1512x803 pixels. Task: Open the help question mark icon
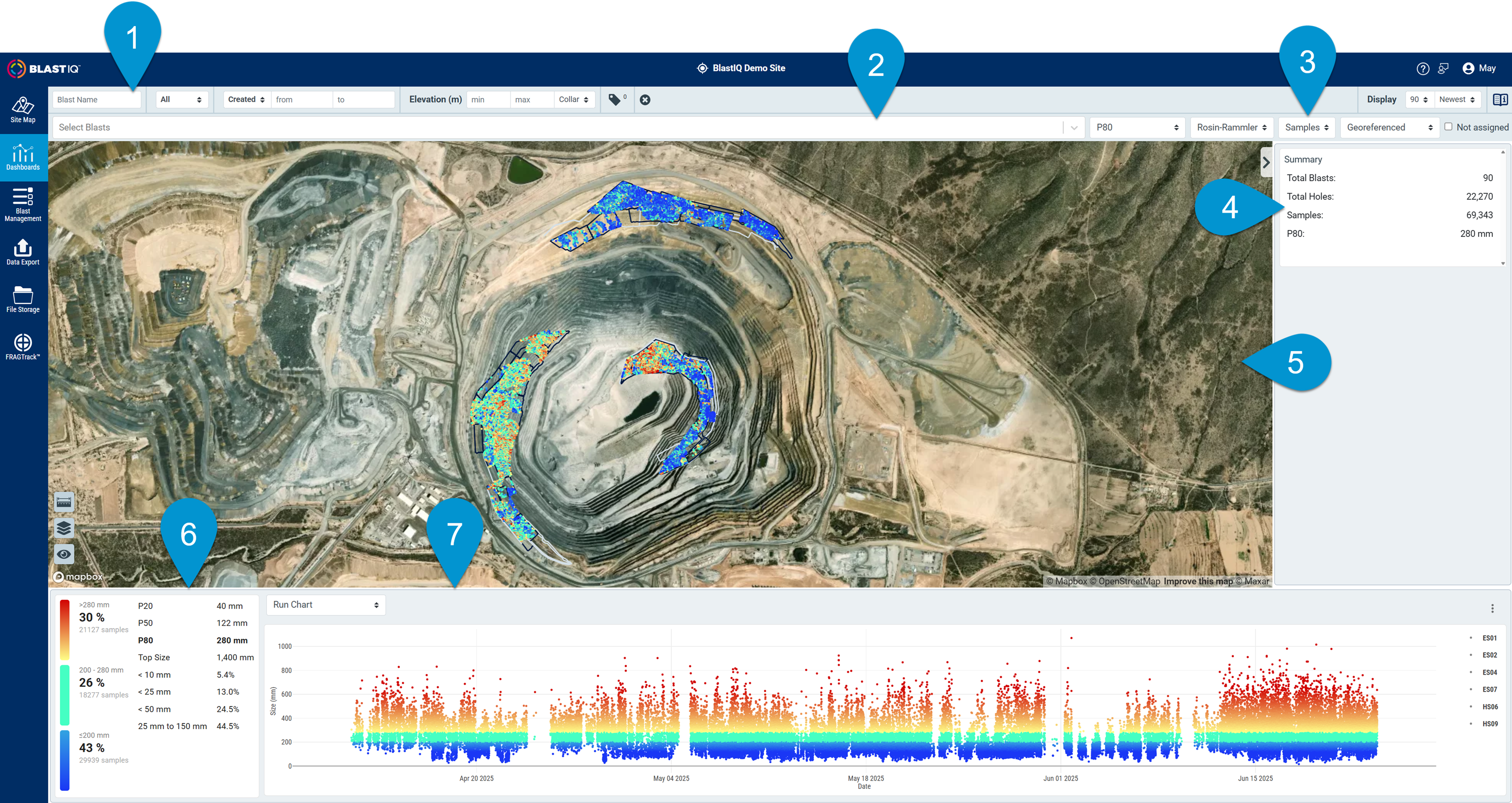(1422, 68)
